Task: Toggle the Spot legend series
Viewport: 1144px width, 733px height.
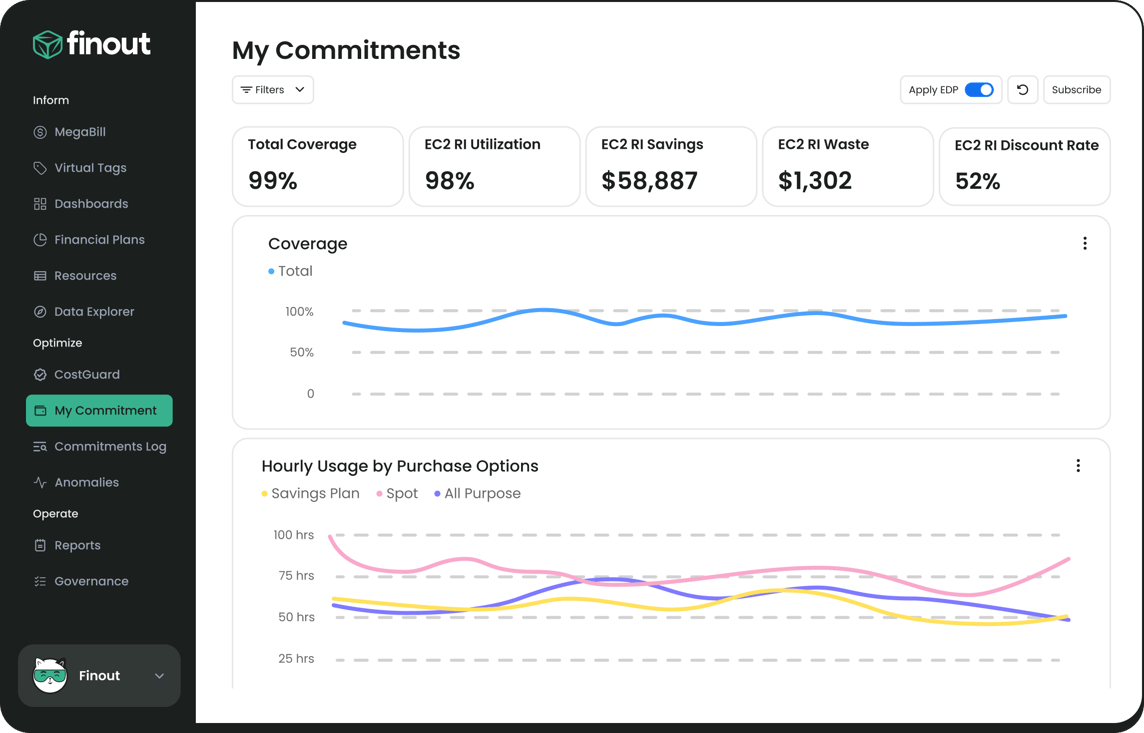Action: tap(398, 494)
